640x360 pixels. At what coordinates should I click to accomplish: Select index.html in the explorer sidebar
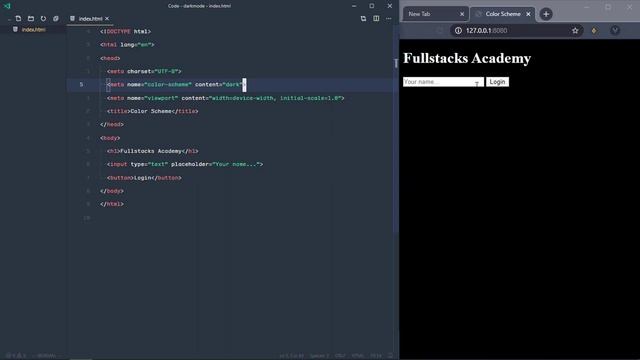(x=33, y=29)
